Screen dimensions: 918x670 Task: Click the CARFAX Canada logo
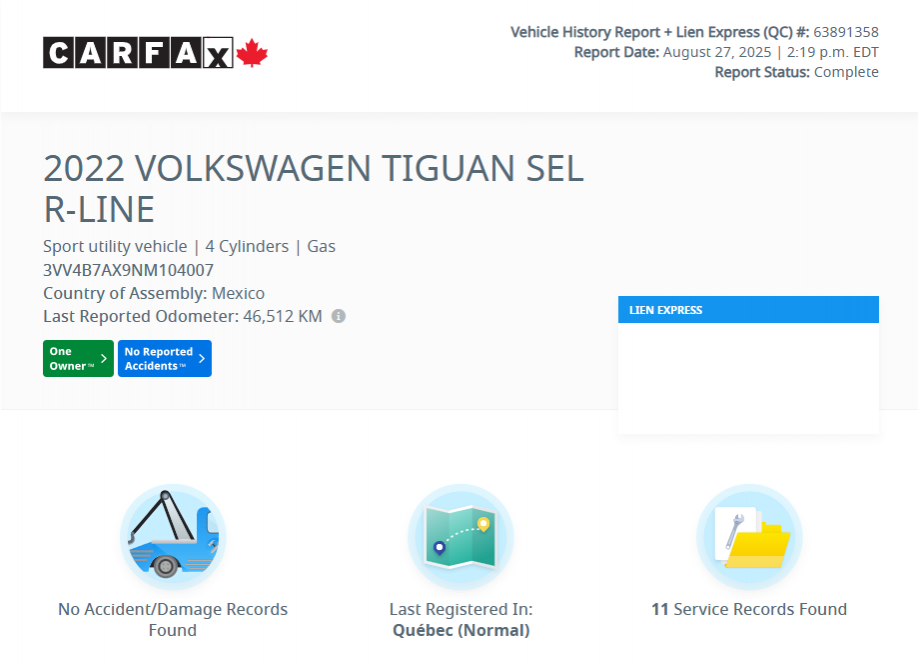click(x=155, y=53)
